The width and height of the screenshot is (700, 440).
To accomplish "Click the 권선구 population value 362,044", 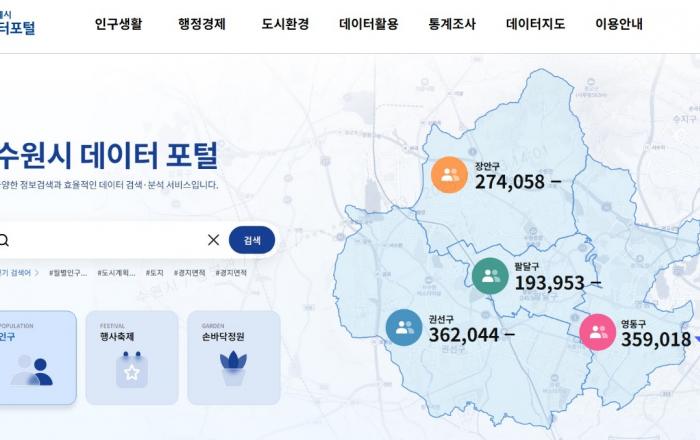I will [x=464, y=335].
